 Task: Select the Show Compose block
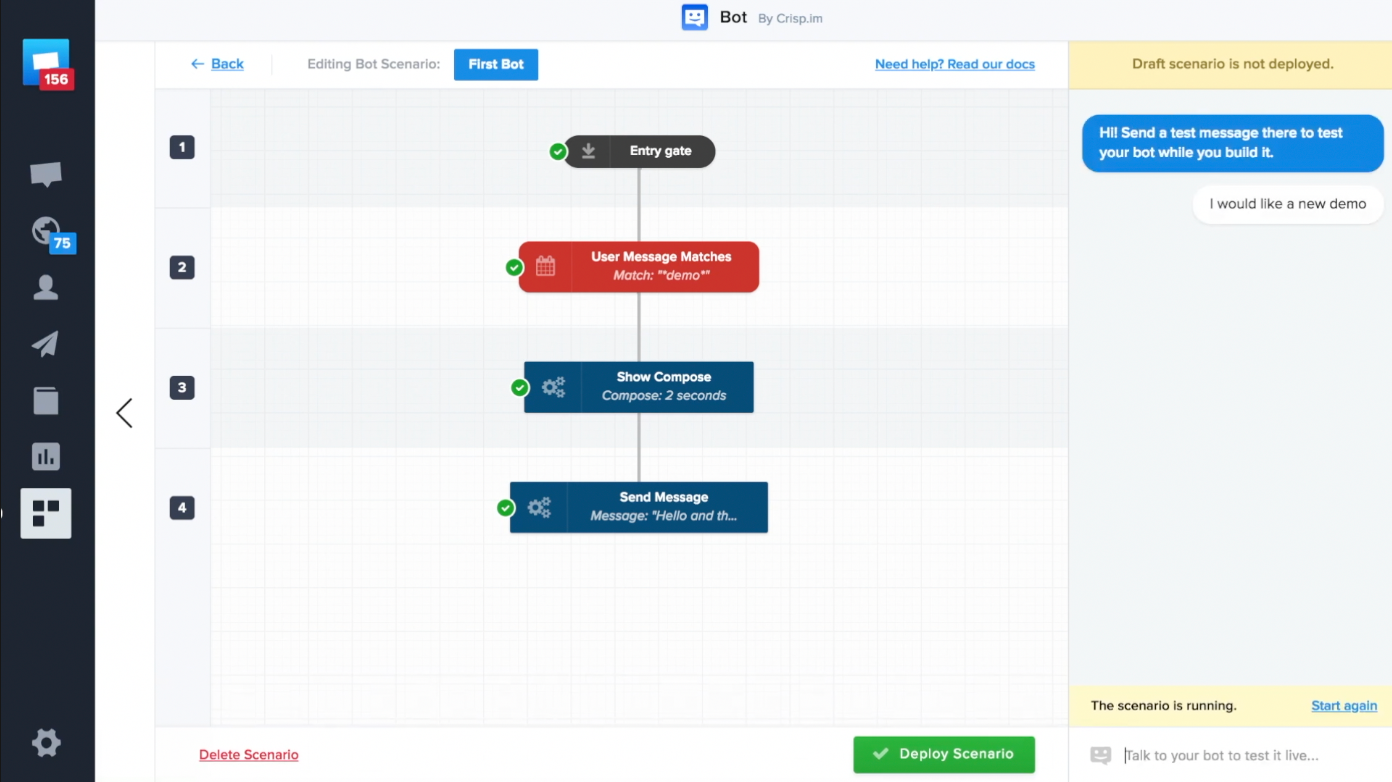[639, 387]
